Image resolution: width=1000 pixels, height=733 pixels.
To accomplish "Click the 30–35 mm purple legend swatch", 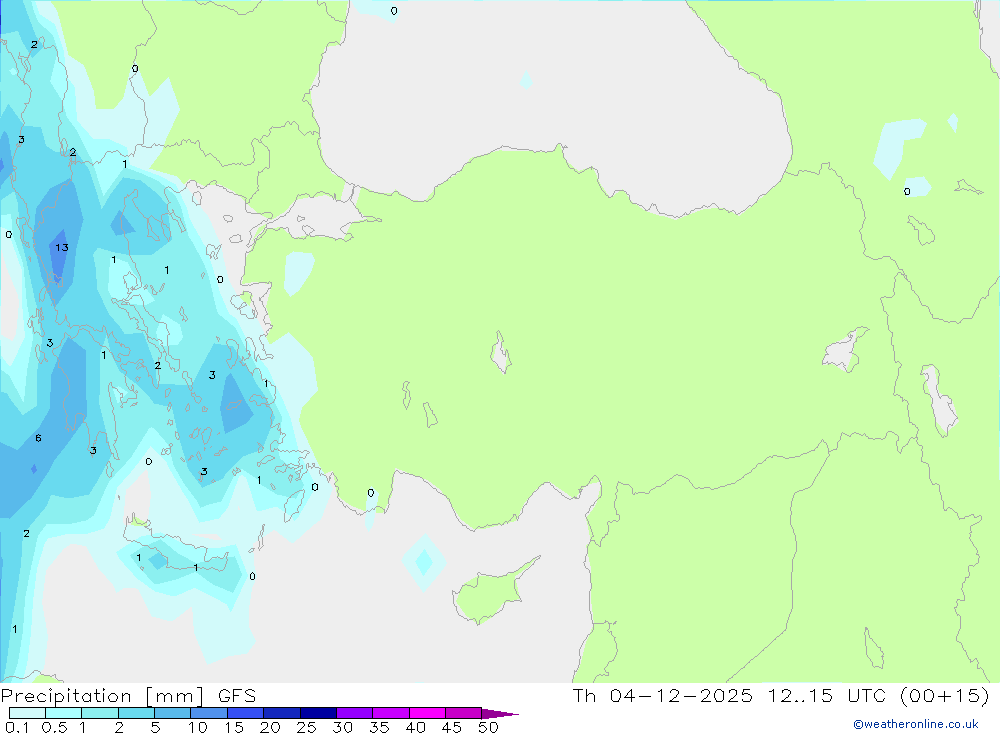I will [x=355, y=713].
